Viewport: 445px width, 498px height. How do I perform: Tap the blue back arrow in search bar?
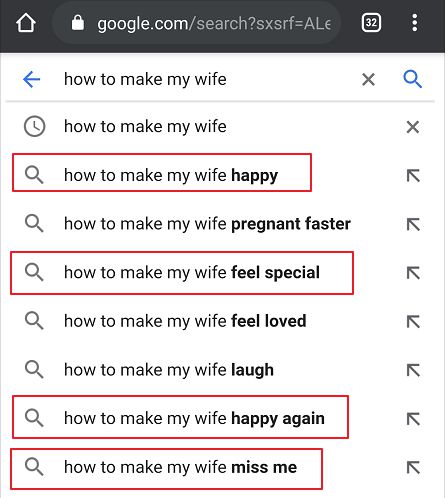pyautogui.click(x=32, y=80)
